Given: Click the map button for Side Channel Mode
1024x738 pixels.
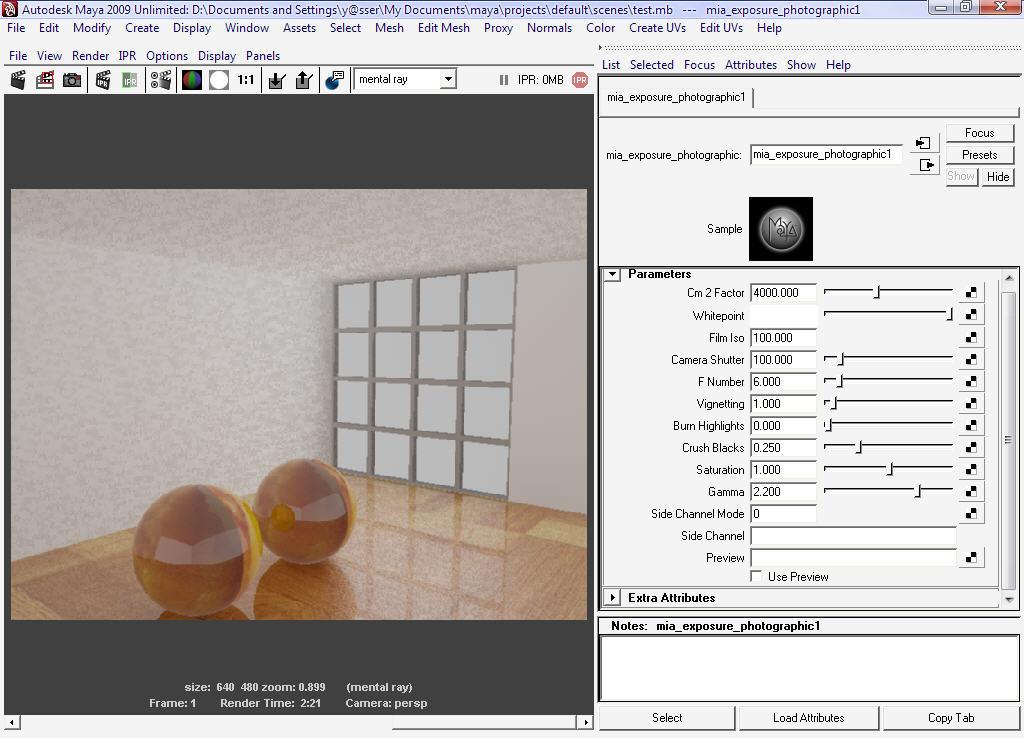Looking at the screenshot, I should (x=971, y=513).
